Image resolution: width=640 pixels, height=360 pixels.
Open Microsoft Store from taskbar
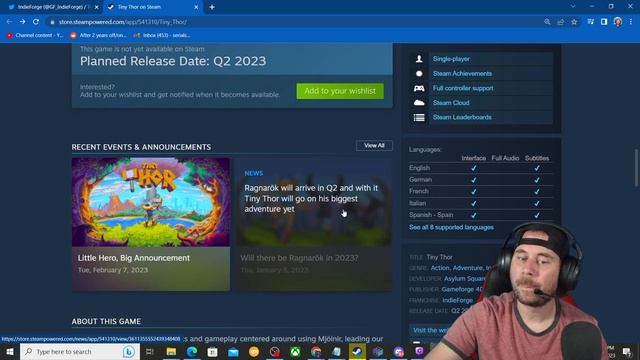coord(212,351)
